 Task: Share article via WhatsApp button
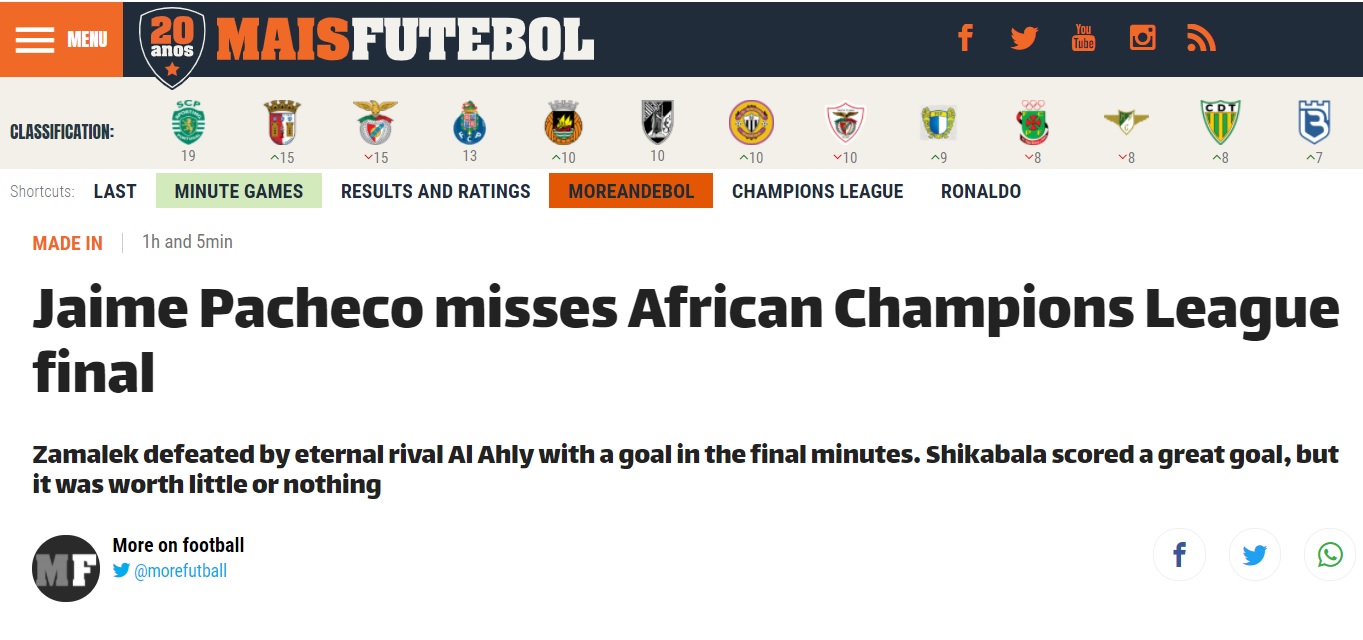tap(1330, 555)
